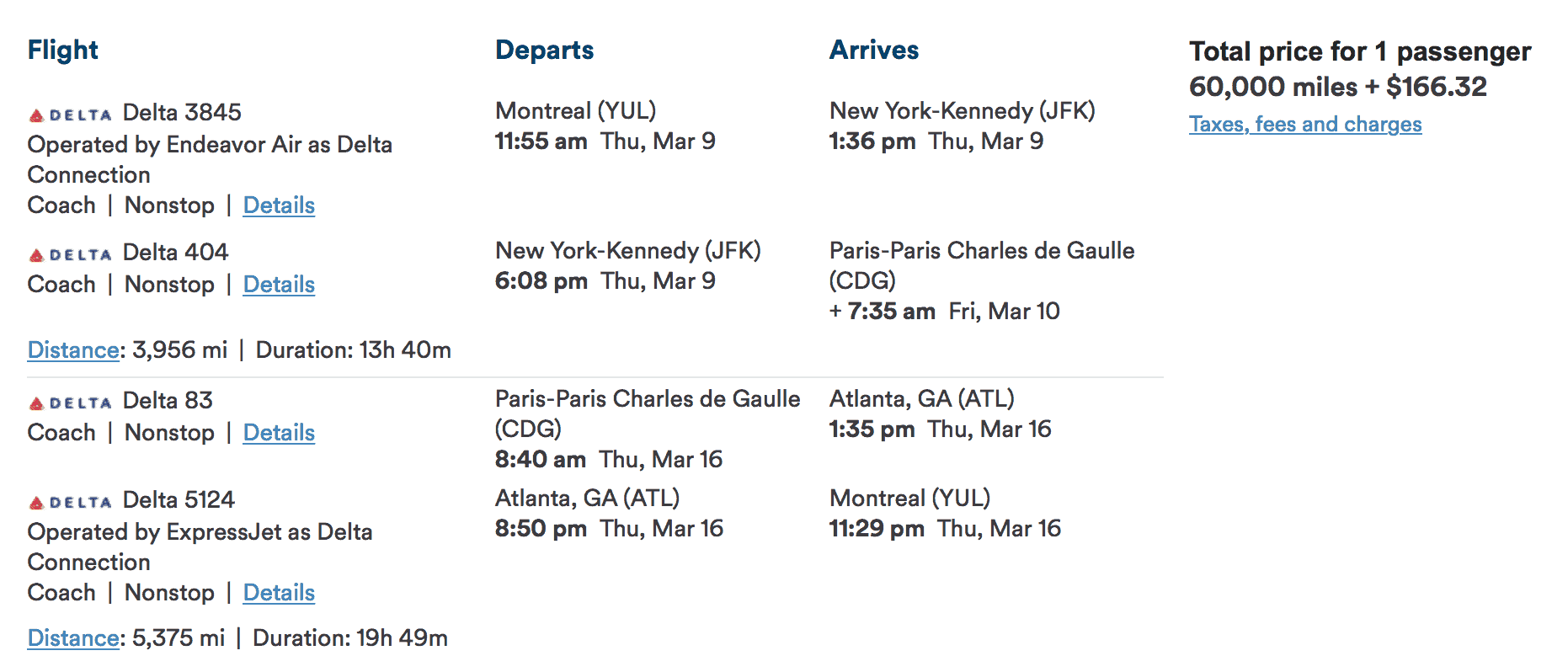Click the Flight column header
Image resolution: width=1568 pixels, height=672 pixels.
point(62,50)
